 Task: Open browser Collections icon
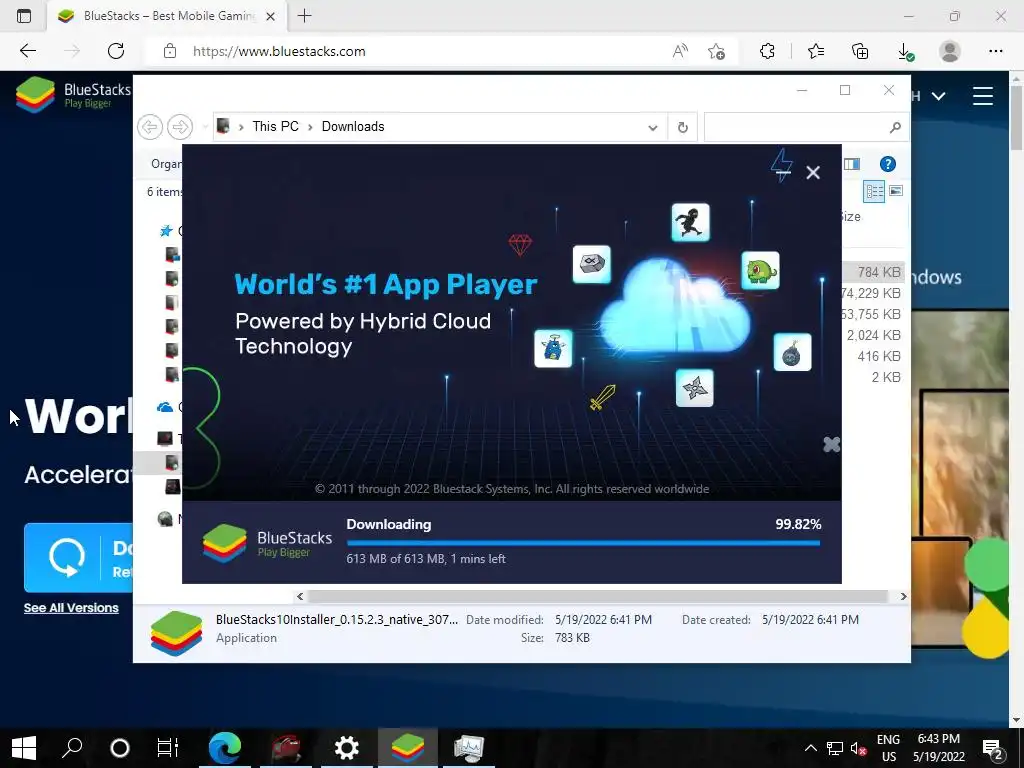pyautogui.click(x=860, y=51)
